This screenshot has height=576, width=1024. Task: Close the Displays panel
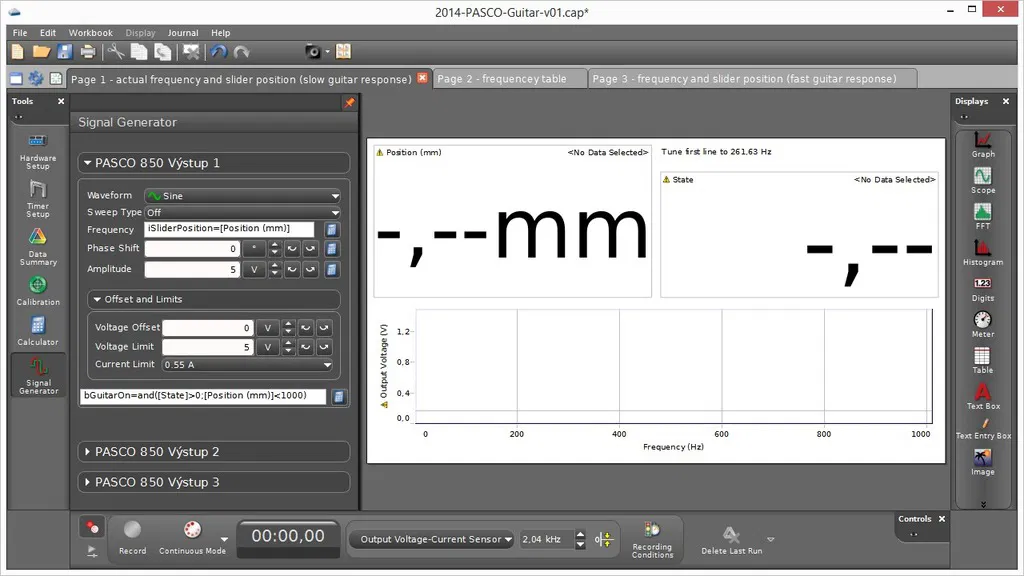click(x=1006, y=101)
